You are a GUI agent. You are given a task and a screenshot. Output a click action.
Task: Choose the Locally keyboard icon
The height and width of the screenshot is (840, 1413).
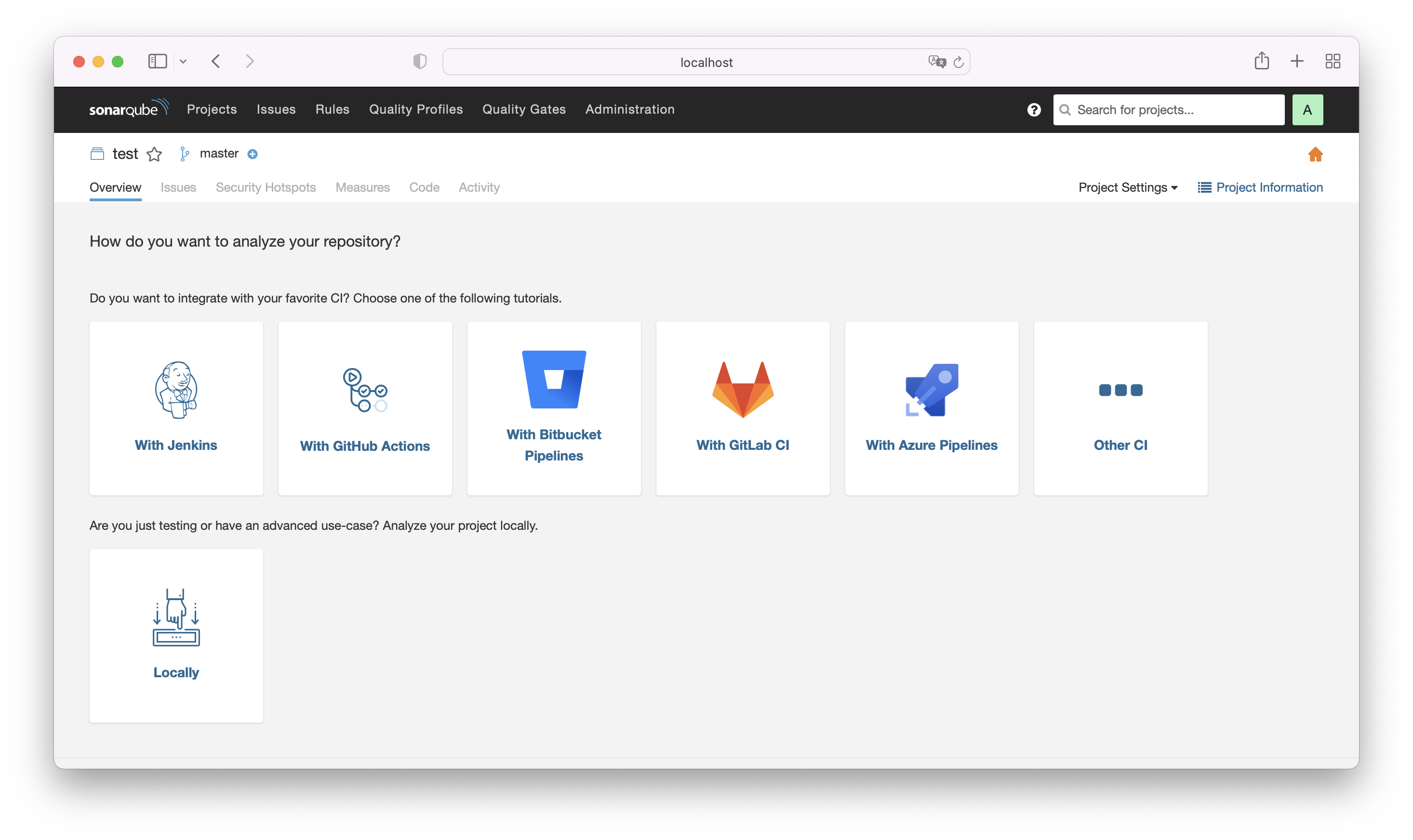176,617
